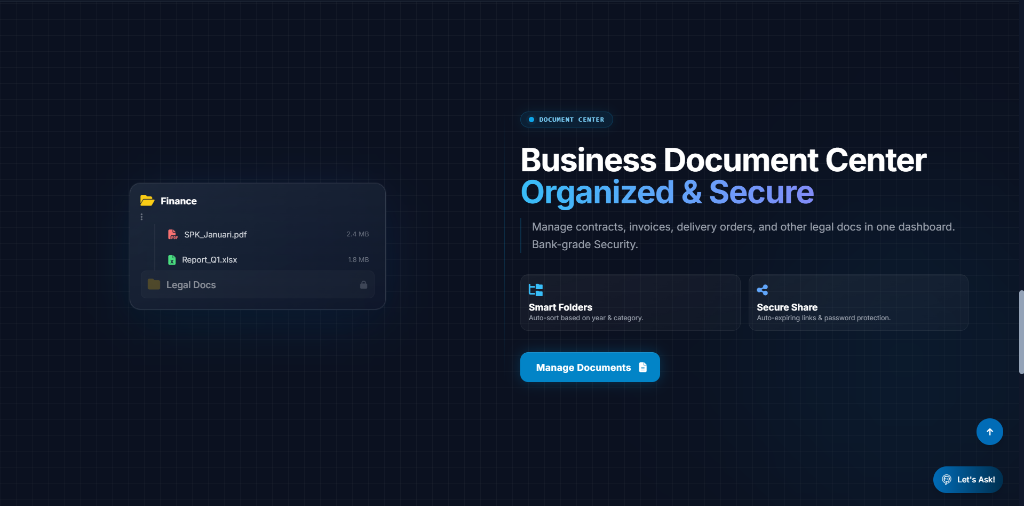
Task: Click the Manage Documents button
Action: click(x=590, y=367)
